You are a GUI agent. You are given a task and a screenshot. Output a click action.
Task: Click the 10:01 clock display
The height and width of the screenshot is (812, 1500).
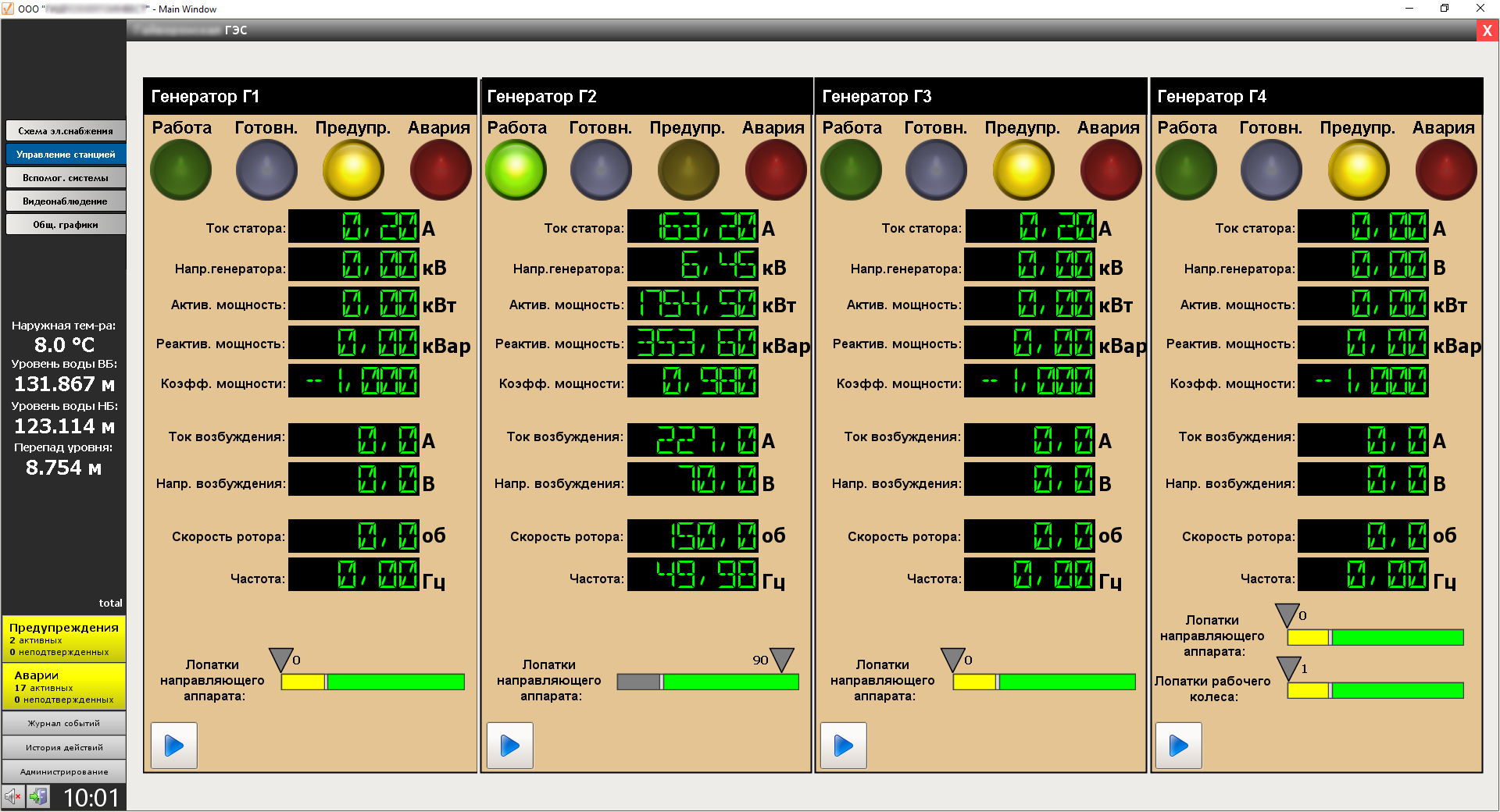(91, 797)
